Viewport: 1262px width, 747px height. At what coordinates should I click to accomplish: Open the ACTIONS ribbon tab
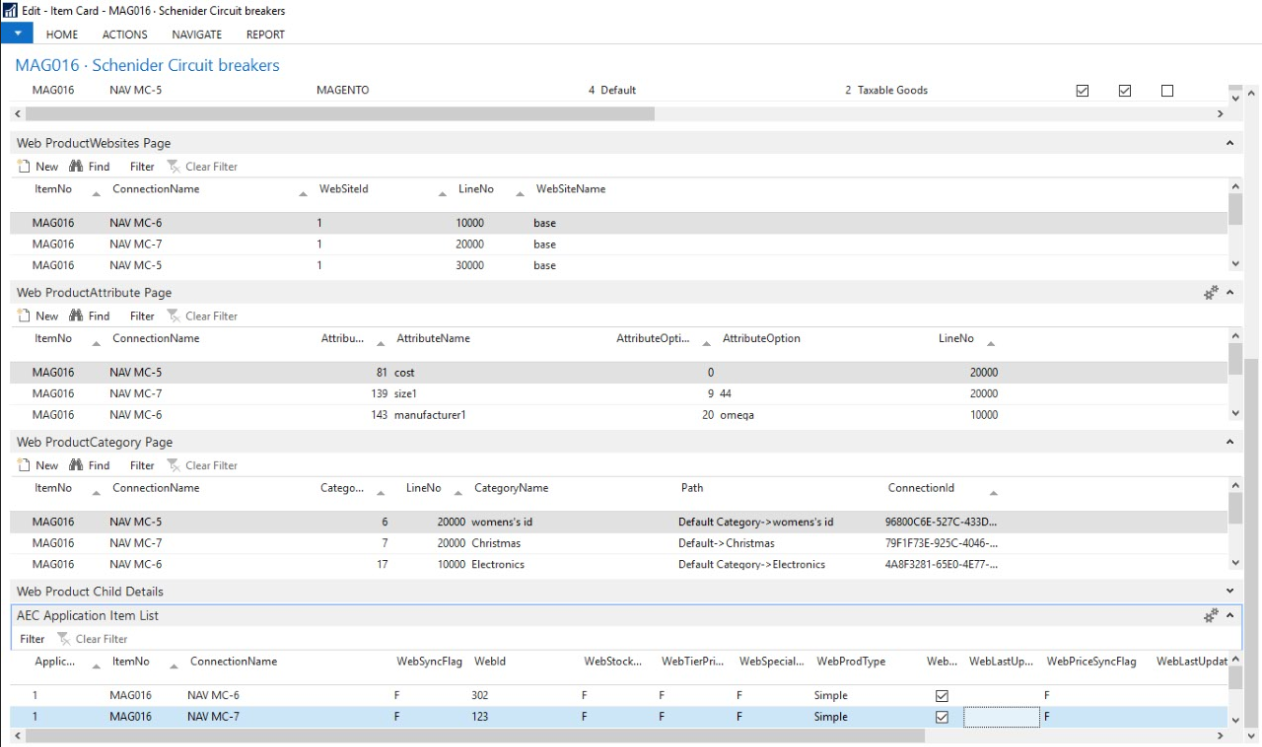click(125, 34)
